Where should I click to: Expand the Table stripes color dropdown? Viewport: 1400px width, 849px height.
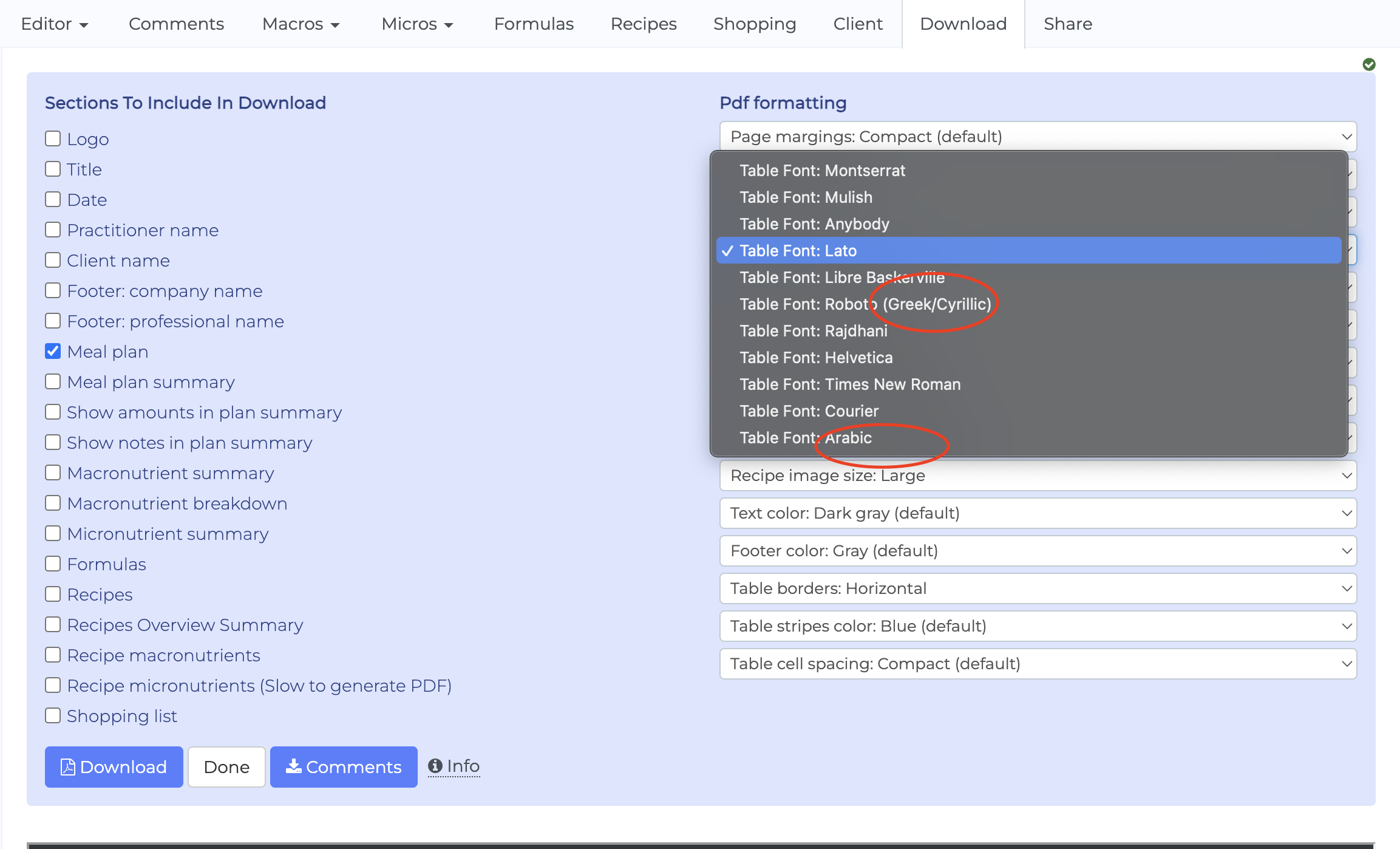point(1040,626)
